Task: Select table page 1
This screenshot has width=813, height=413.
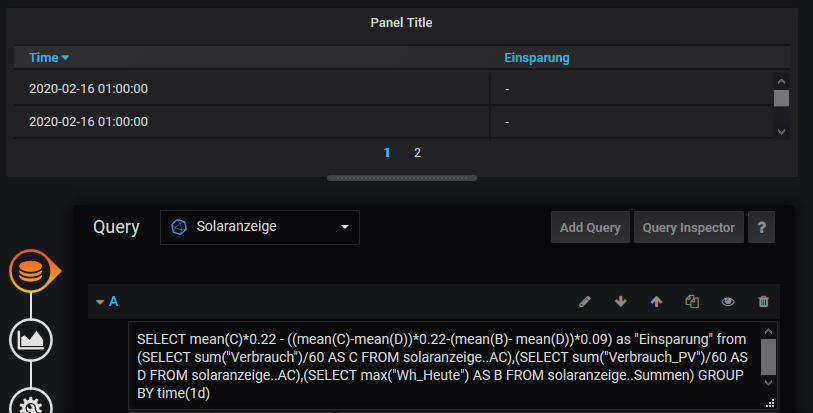Action: tap(387, 153)
